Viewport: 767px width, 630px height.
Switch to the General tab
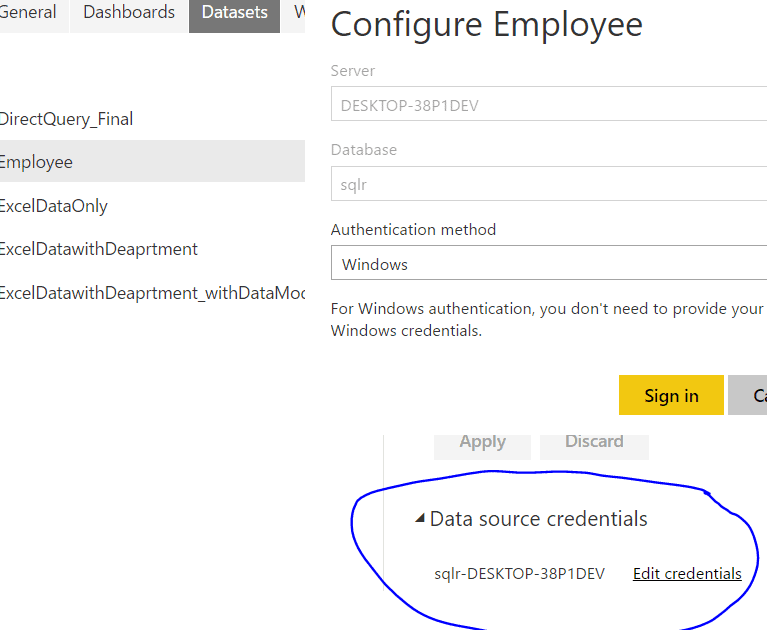click(28, 13)
